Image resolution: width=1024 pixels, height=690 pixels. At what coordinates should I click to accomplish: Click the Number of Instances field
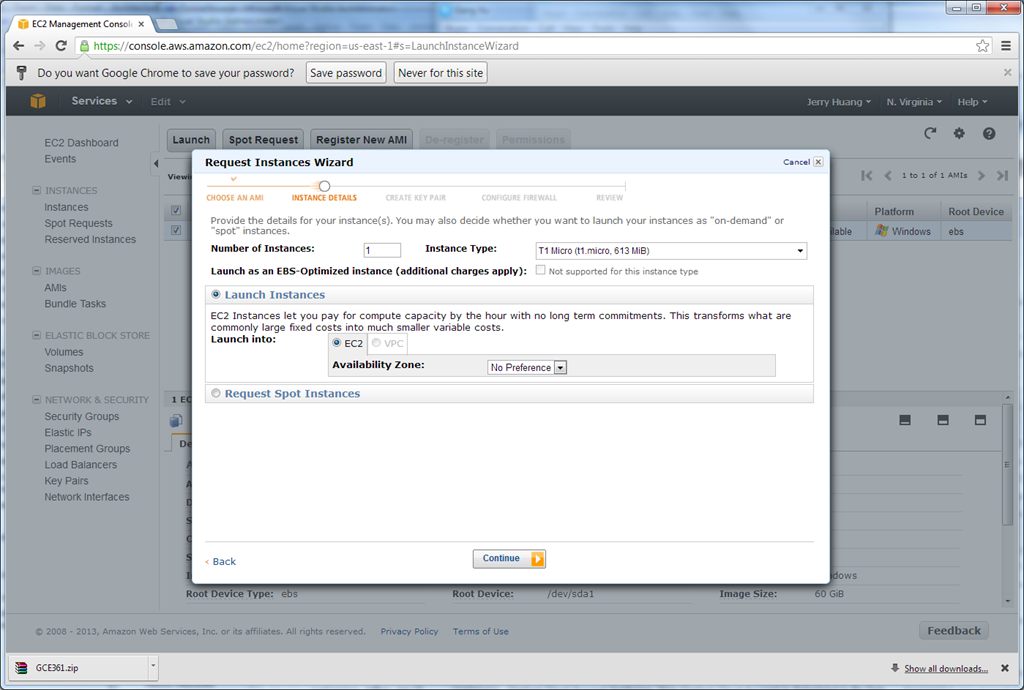point(382,250)
